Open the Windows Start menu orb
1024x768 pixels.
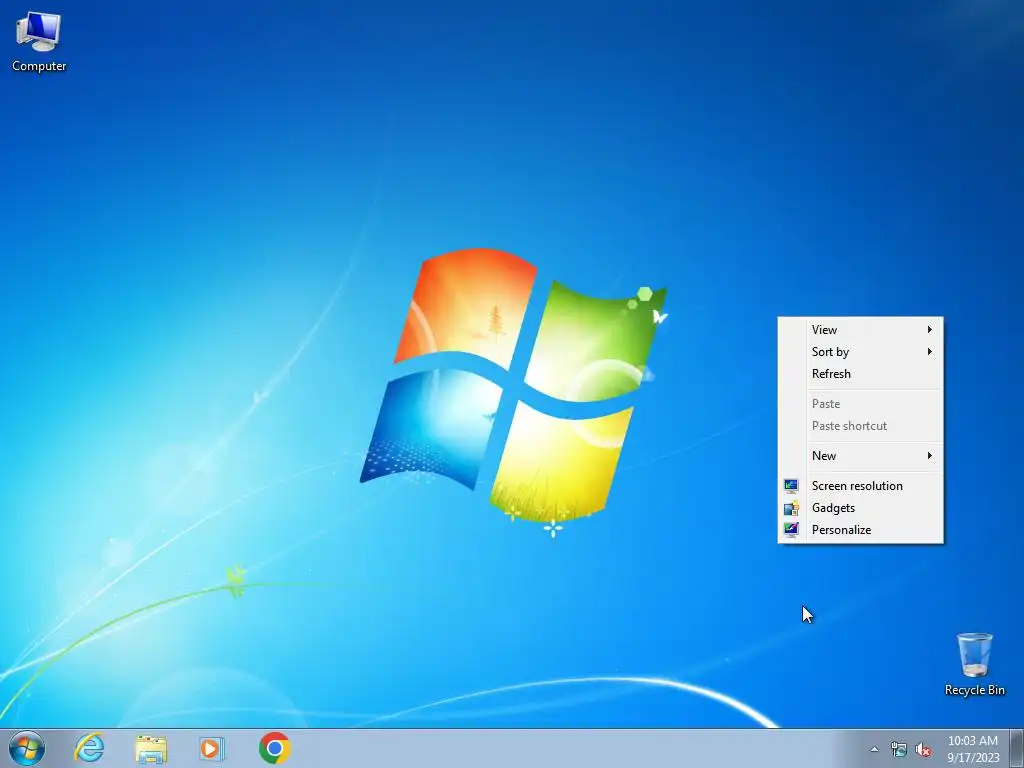[x=27, y=748]
